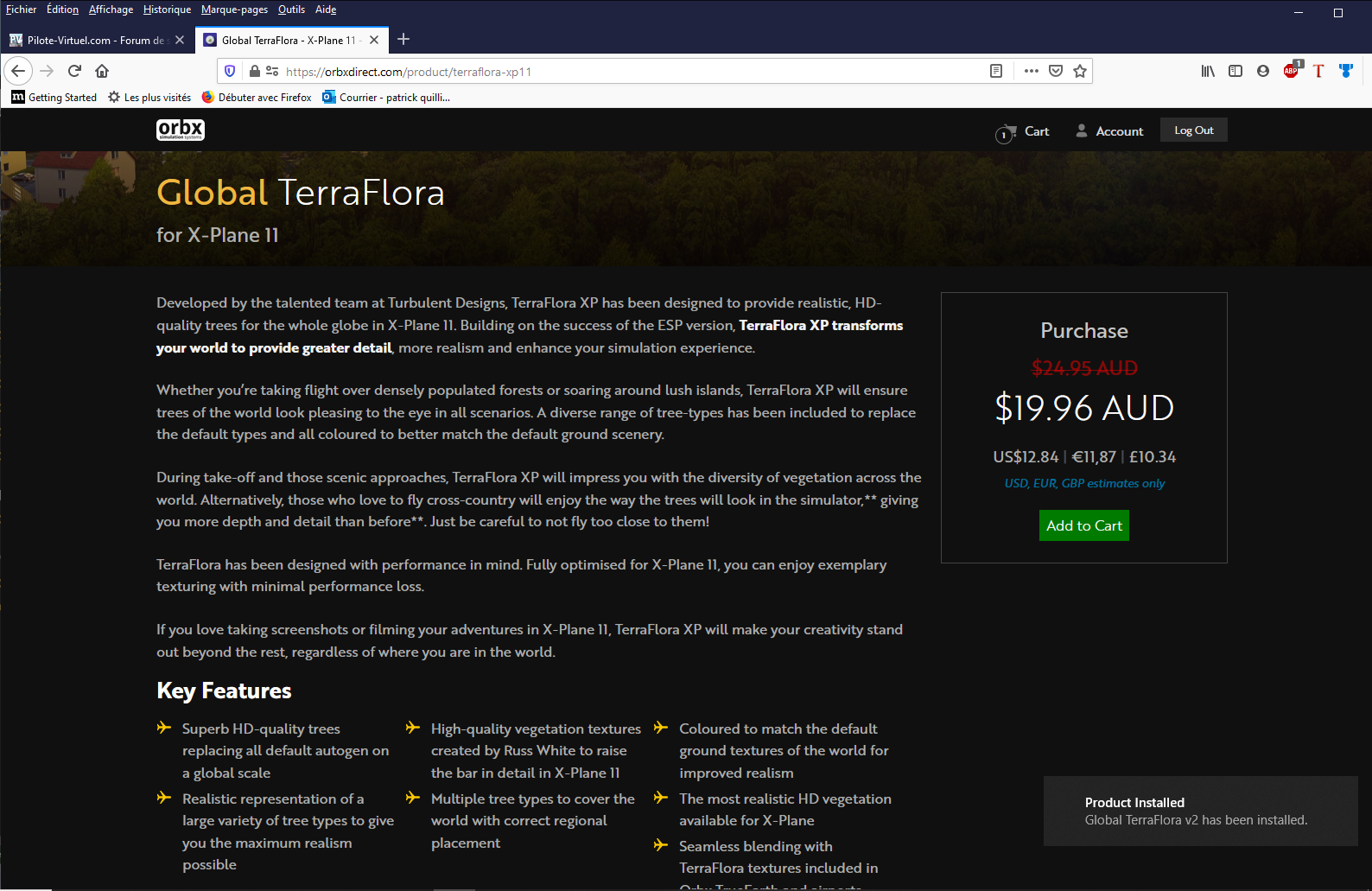Click the Log Out button
The width and height of the screenshot is (1372, 891).
(x=1193, y=130)
